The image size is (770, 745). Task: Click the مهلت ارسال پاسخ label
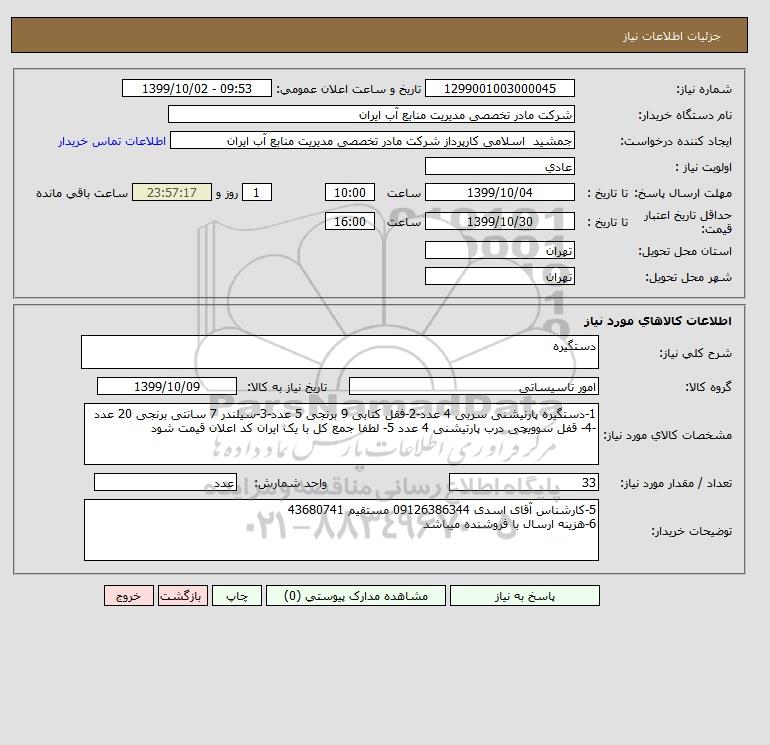pyautogui.click(x=683, y=193)
